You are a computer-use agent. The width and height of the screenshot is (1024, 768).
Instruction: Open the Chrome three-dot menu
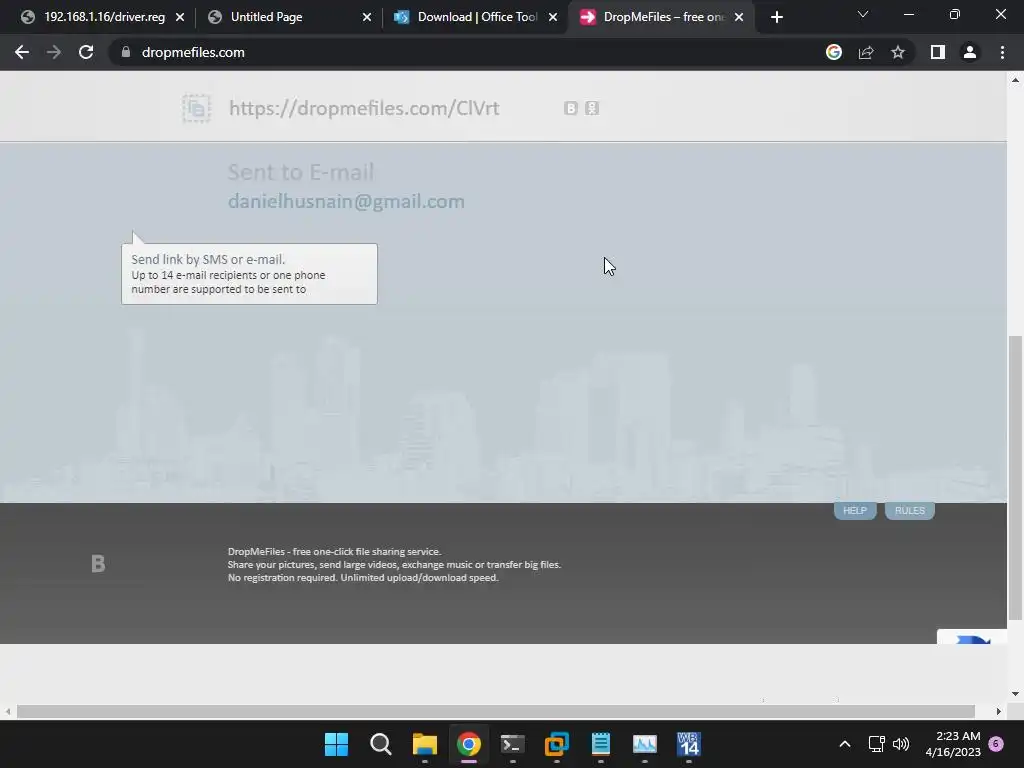(1002, 52)
